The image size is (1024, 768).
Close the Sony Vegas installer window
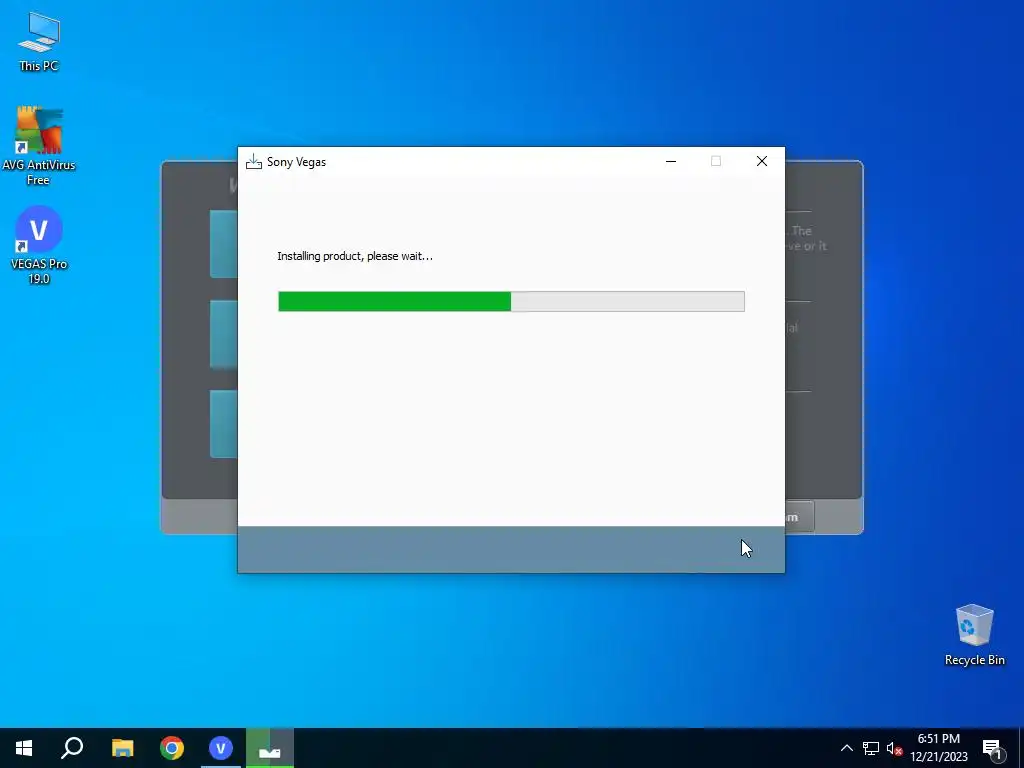point(761,161)
